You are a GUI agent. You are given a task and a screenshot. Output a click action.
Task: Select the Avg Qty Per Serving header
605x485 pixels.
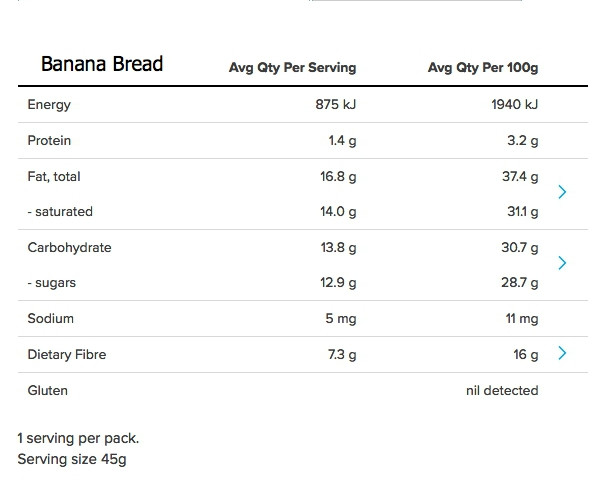click(x=292, y=68)
